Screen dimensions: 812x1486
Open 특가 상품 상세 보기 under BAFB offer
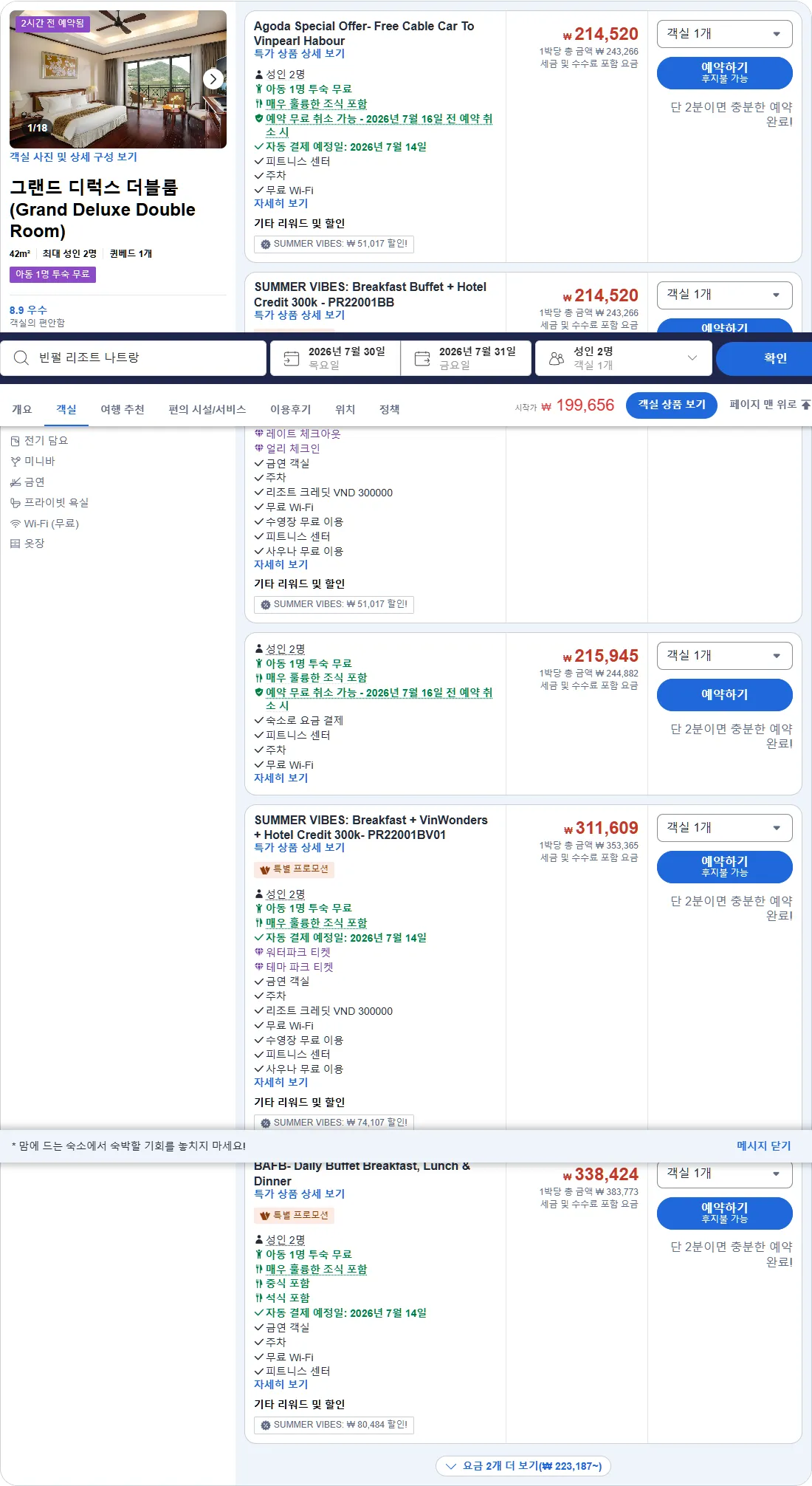coord(299,1194)
